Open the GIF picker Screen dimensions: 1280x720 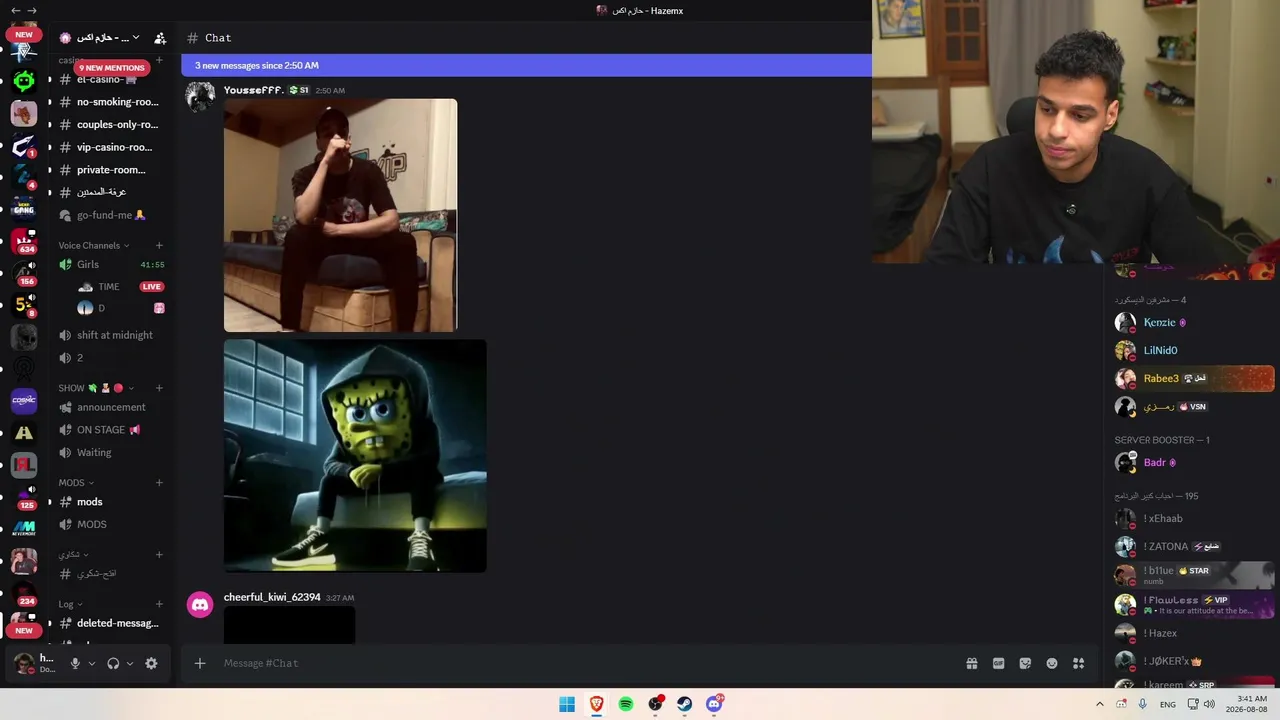coord(998,663)
